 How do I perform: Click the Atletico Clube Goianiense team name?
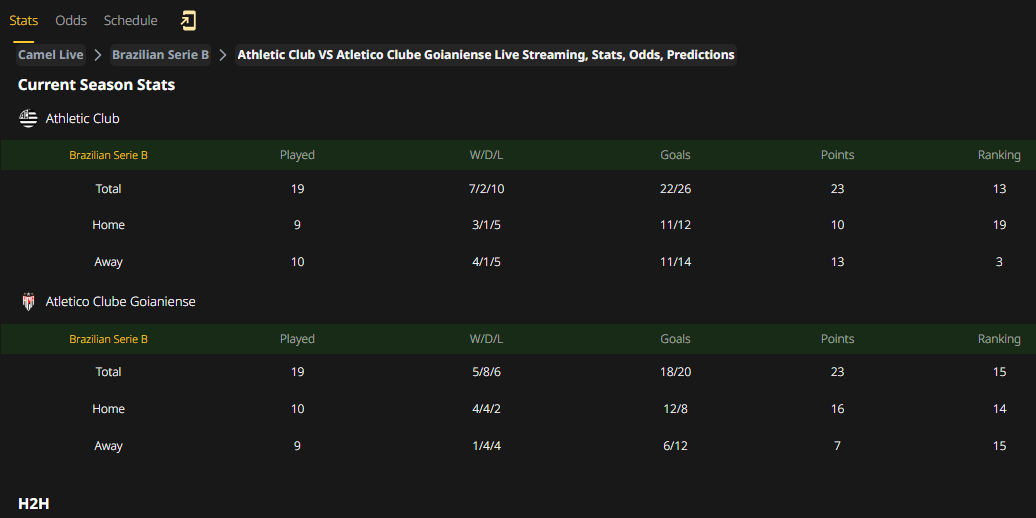(x=120, y=302)
